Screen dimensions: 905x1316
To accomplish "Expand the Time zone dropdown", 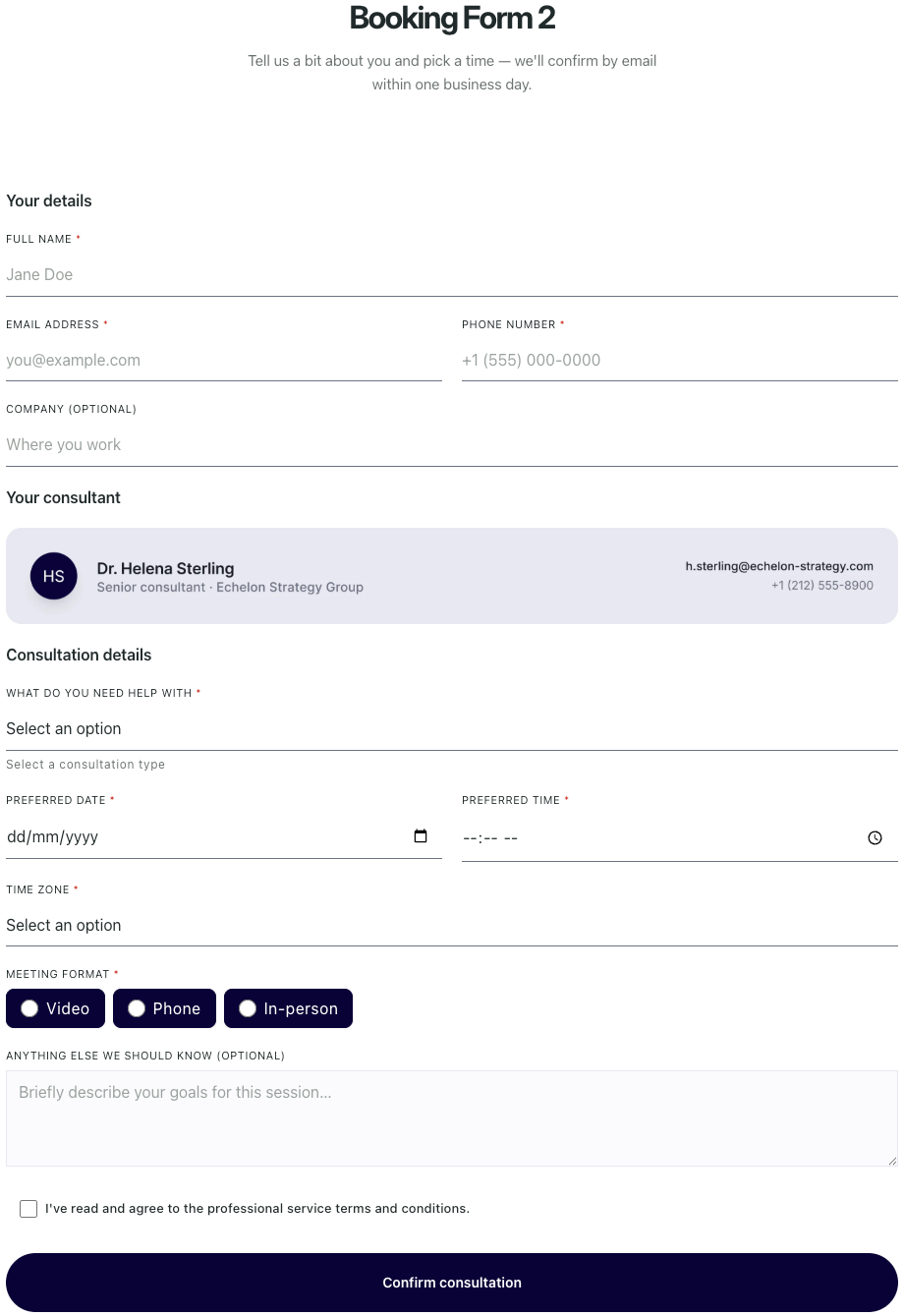I will click(x=452, y=925).
